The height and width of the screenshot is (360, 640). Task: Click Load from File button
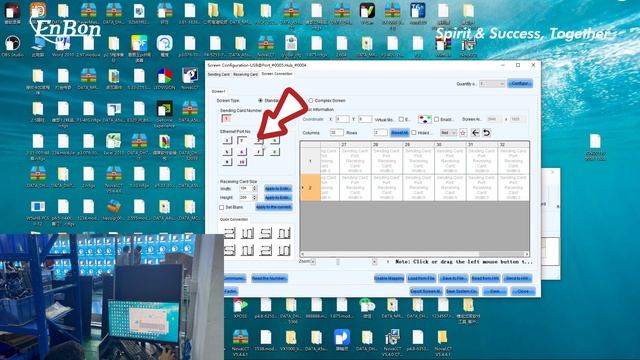pos(421,278)
